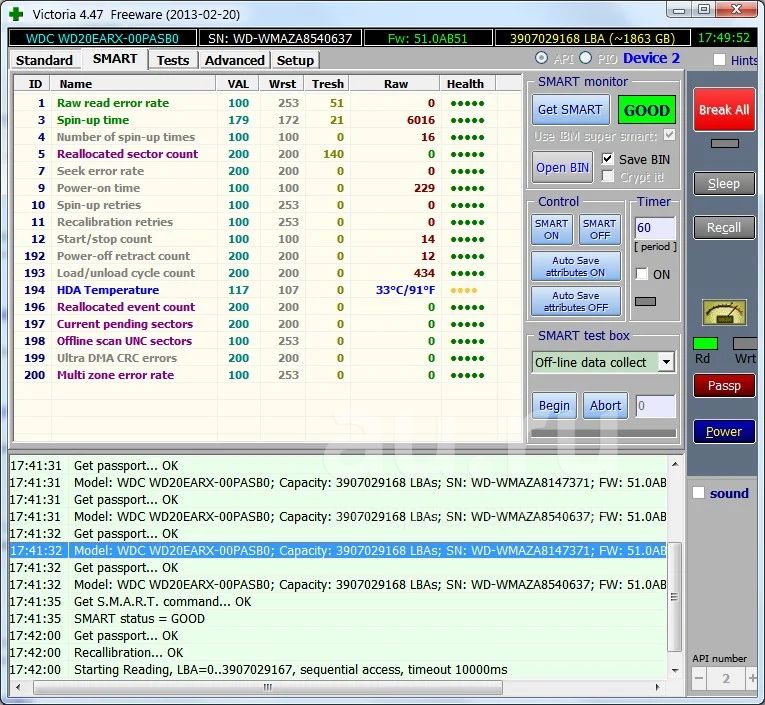
Task: Click the Abort button
Action: tap(605, 406)
